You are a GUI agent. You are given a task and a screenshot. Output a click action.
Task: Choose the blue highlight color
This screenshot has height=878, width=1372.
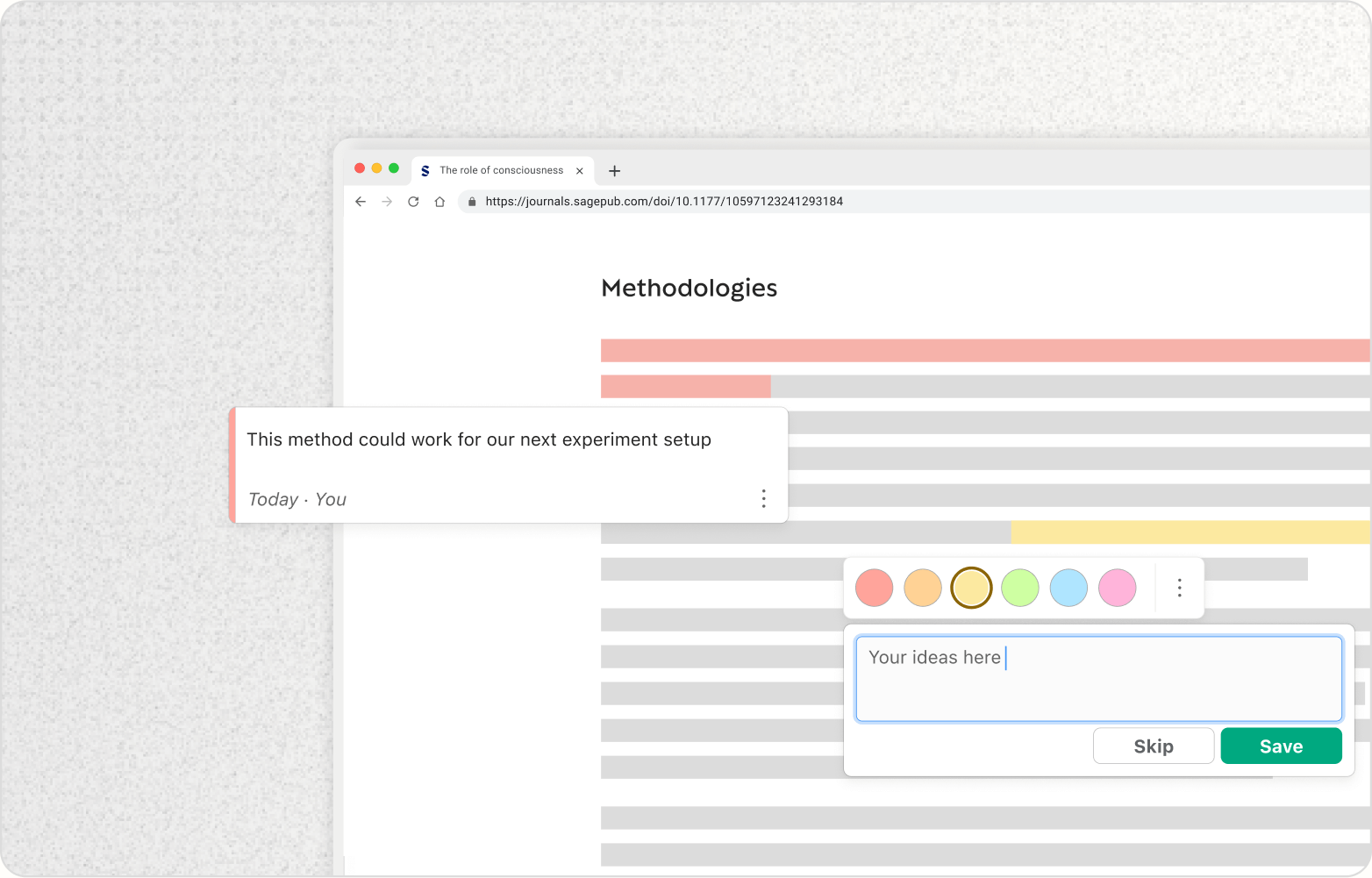pyautogui.click(x=1068, y=588)
